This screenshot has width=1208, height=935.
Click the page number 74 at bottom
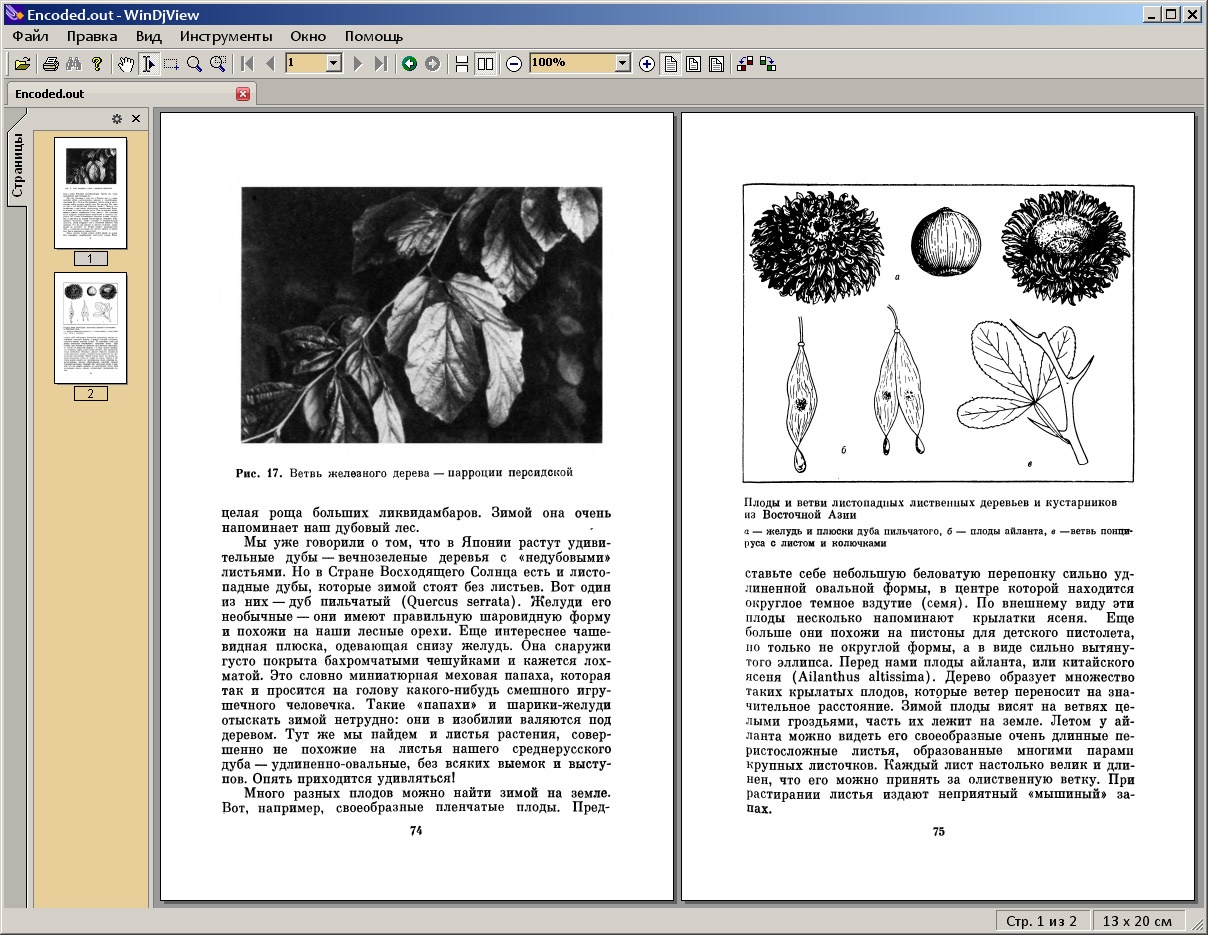pos(416,831)
